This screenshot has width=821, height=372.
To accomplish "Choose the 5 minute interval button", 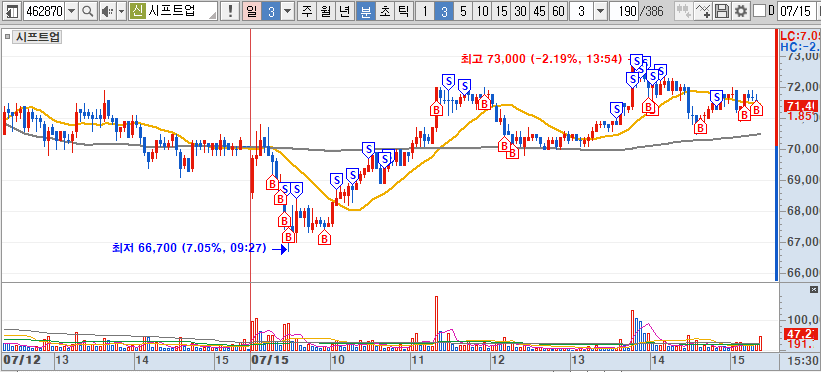I will [462, 10].
